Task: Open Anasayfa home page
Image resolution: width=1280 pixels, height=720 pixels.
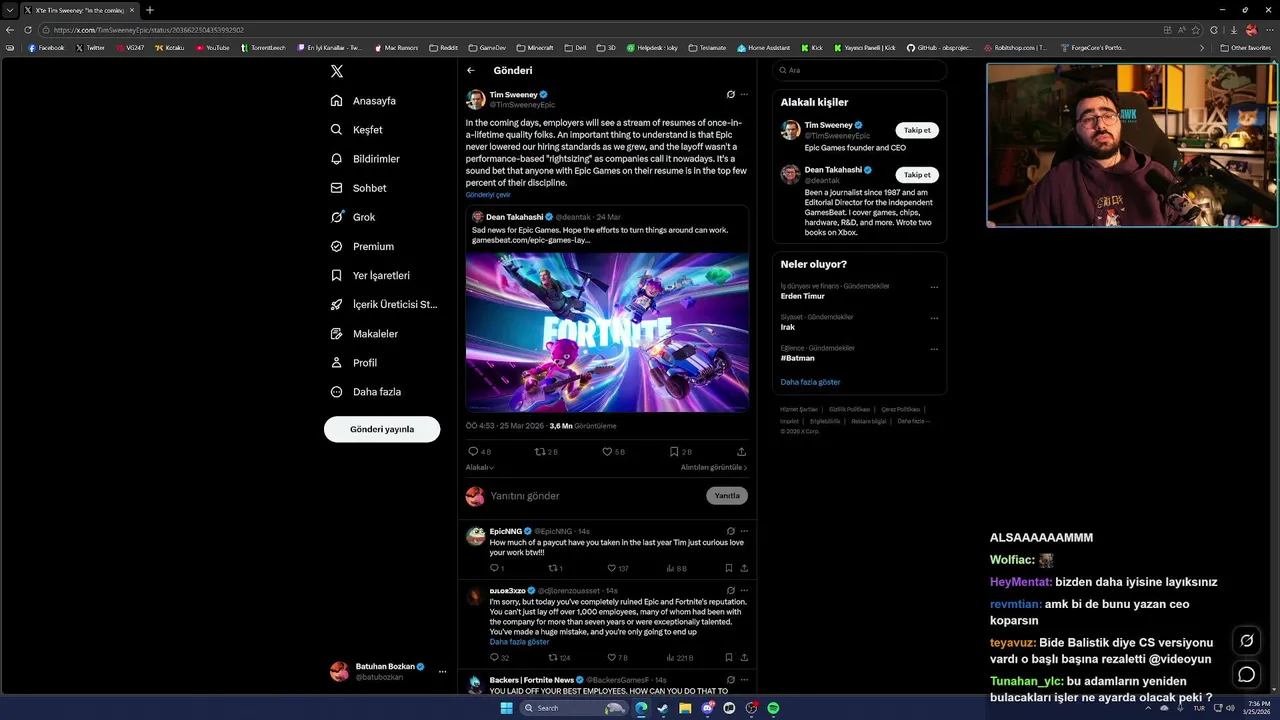Action: (364, 101)
